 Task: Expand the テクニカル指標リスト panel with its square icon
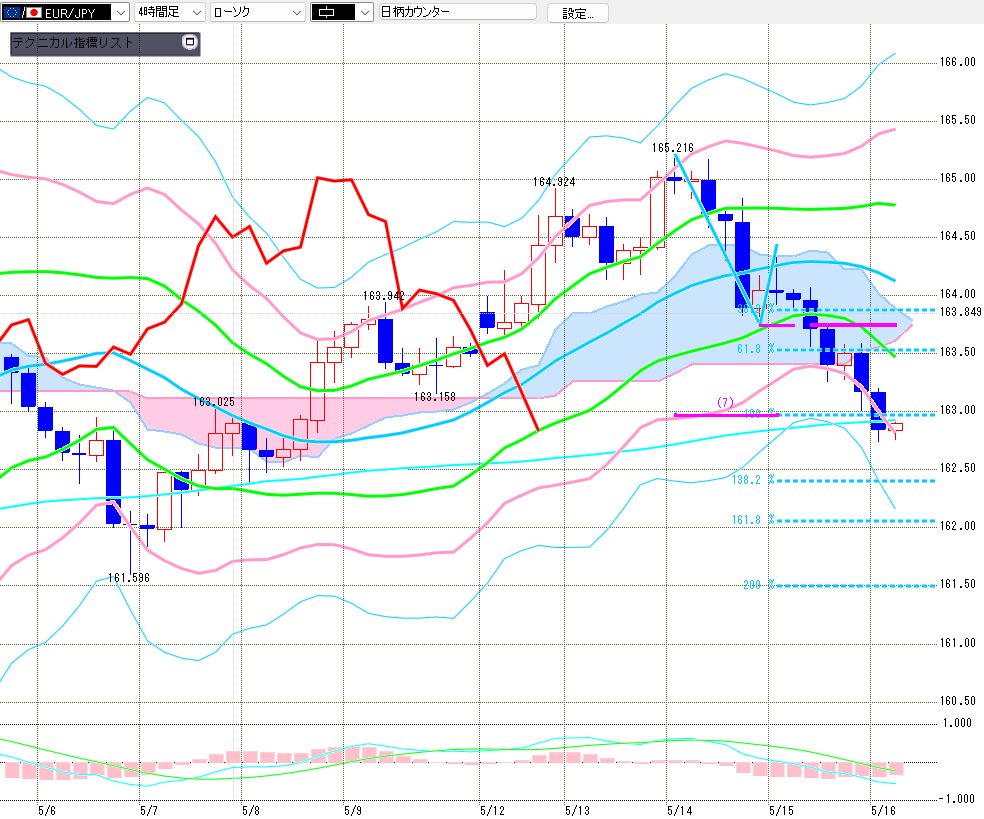click(190, 42)
